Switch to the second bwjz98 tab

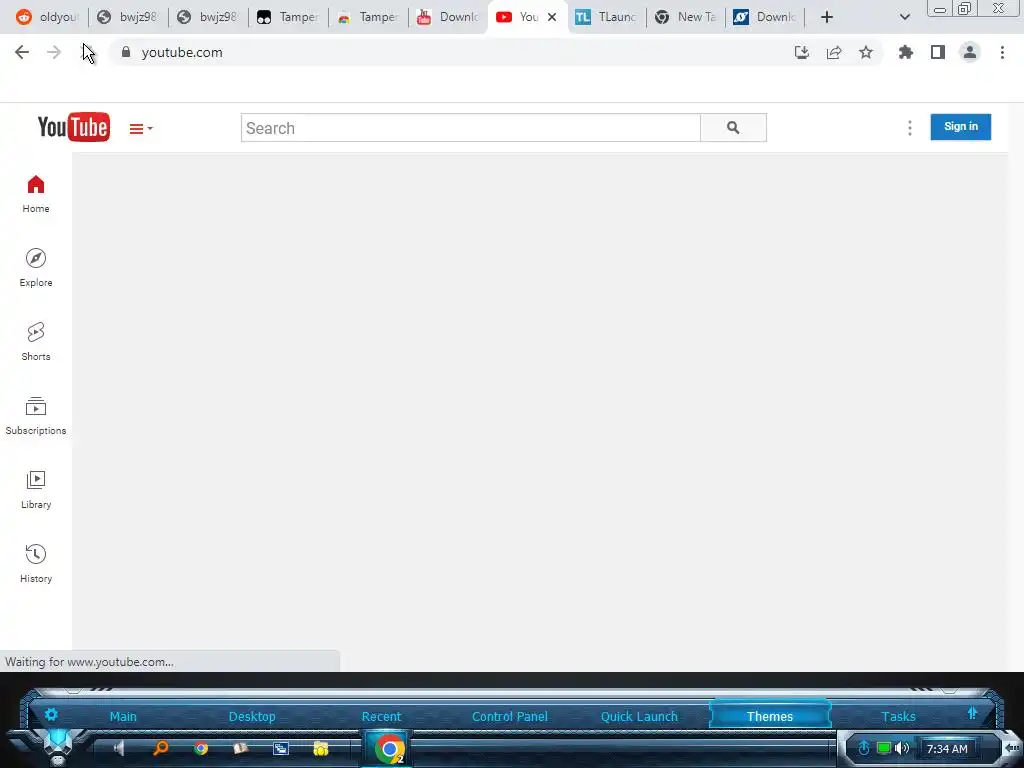tap(208, 17)
